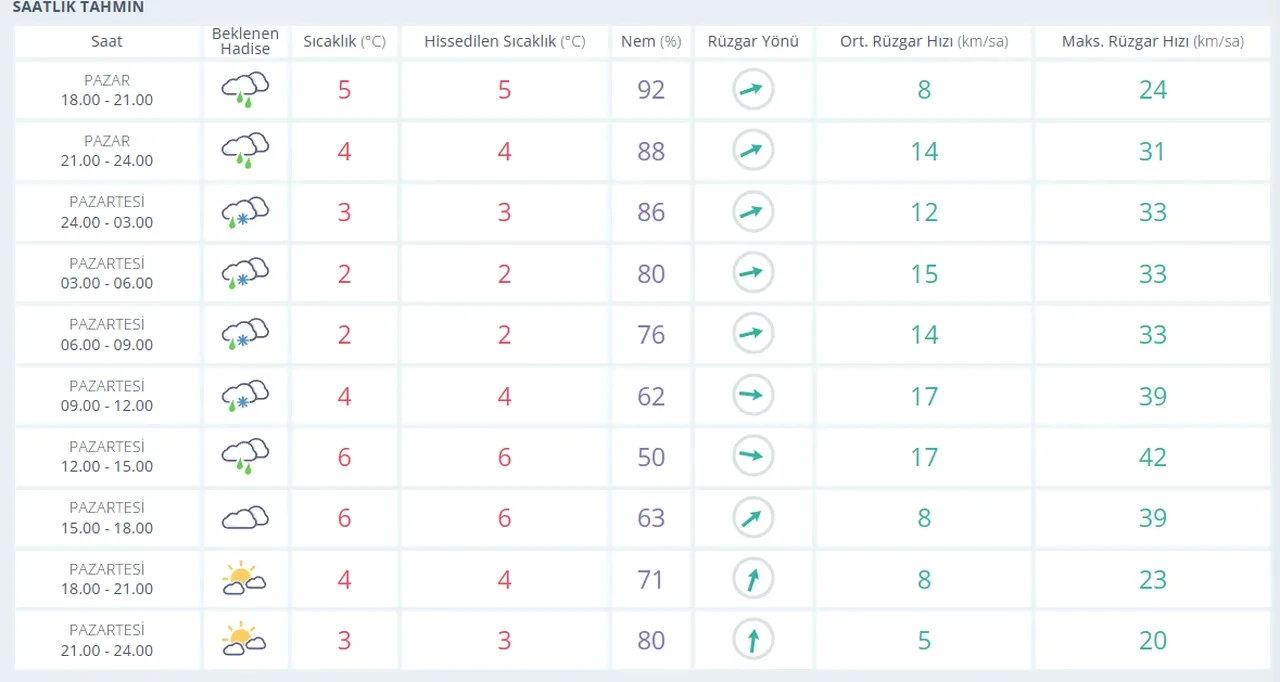This screenshot has width=1280, height=682.
Task: Click the sleet icon for Pazartesi 09.00 - 12.00
Action: click(x=245, y=396)
